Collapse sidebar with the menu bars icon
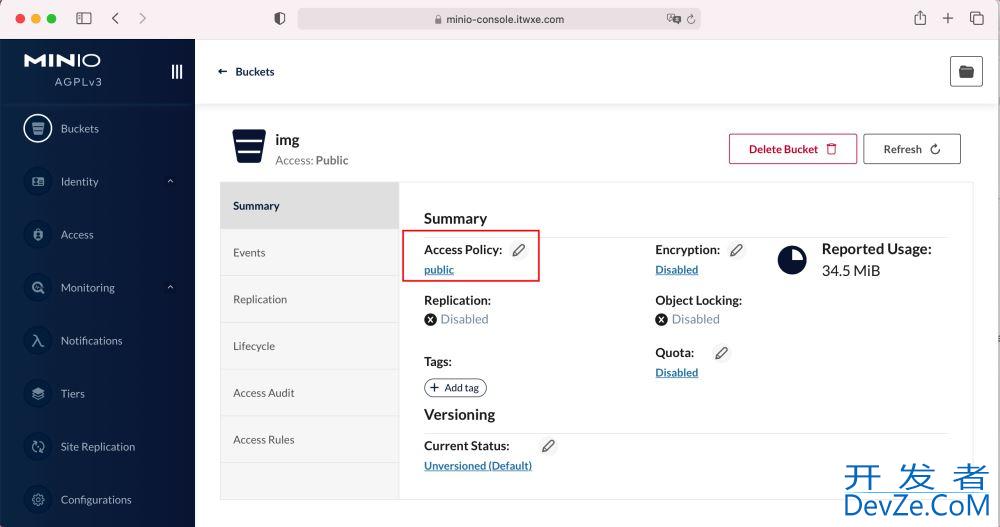 coord(177,71)
